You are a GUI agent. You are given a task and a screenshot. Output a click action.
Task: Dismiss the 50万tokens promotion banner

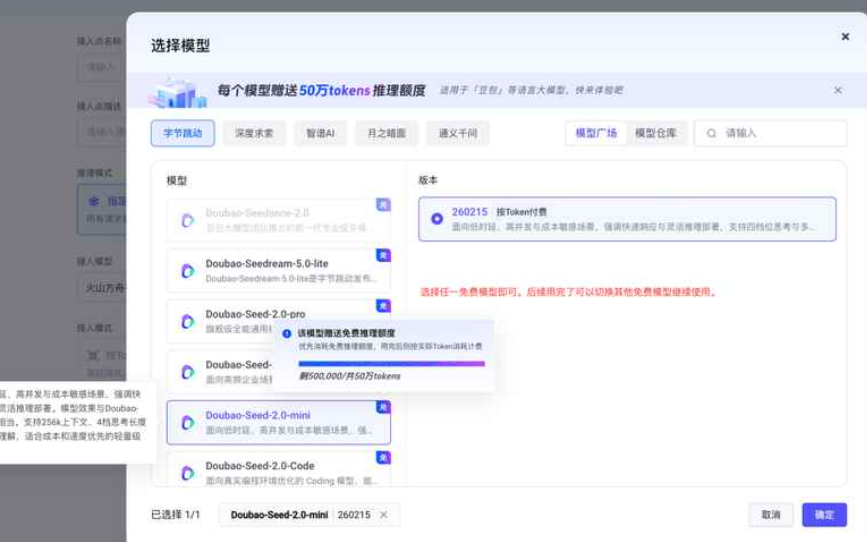pos(838,90)
